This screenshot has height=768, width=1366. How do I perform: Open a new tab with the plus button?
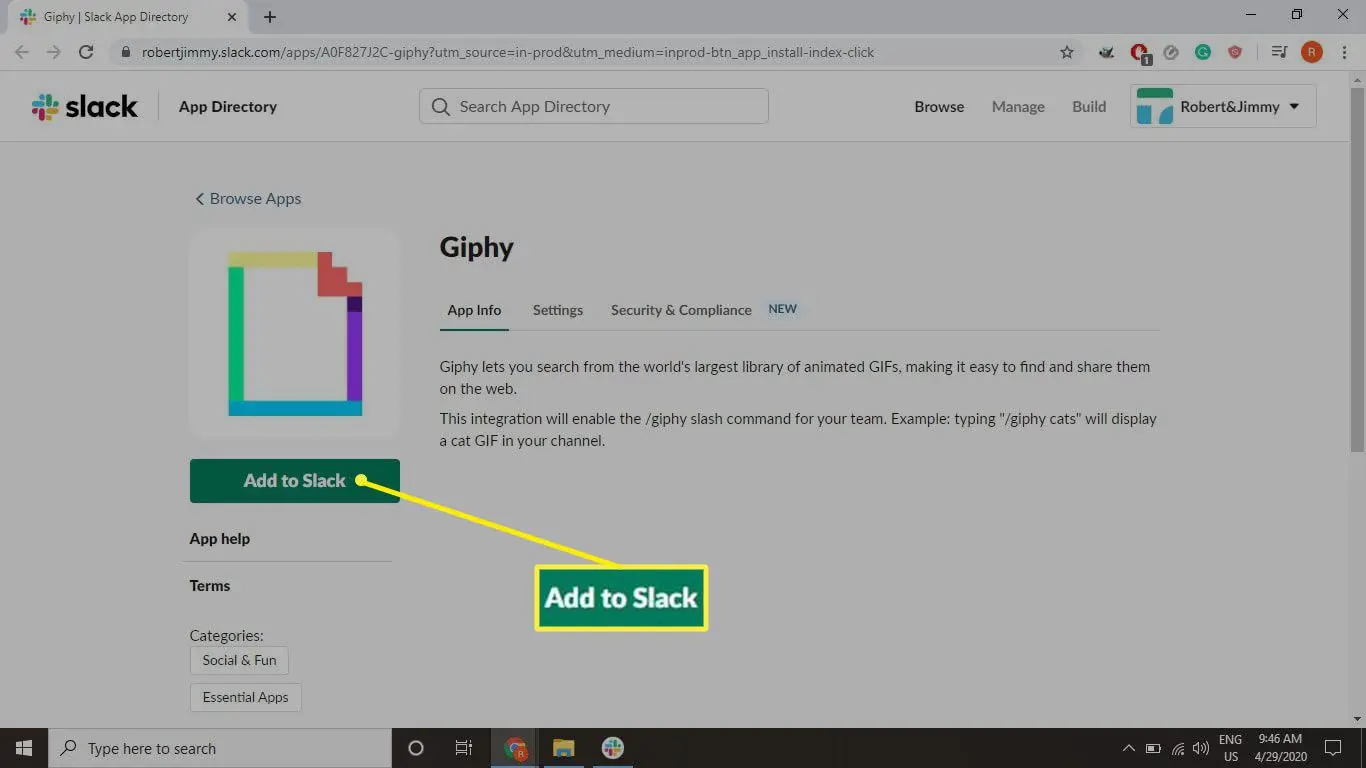(x=270, y=17)
